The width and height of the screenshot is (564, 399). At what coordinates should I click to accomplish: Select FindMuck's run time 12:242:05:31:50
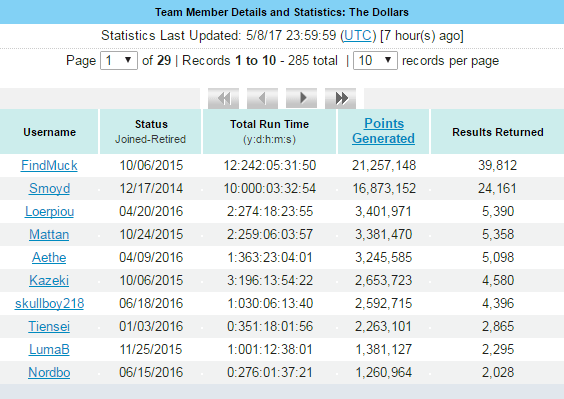pos(270,166)
